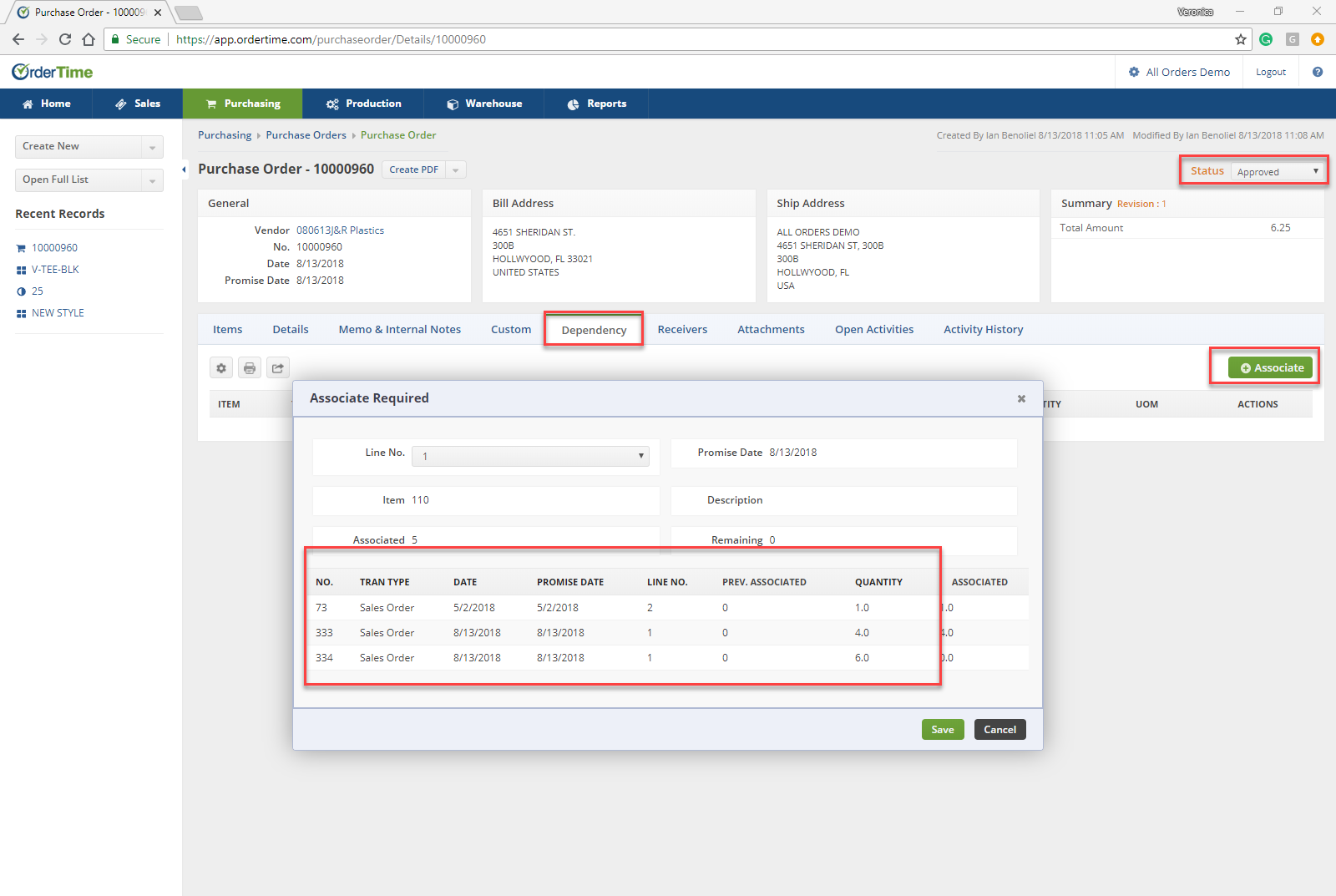1336x896 pixels.
Task: Click the settings gear icon above the items table
Action: (x=221, y=367)
